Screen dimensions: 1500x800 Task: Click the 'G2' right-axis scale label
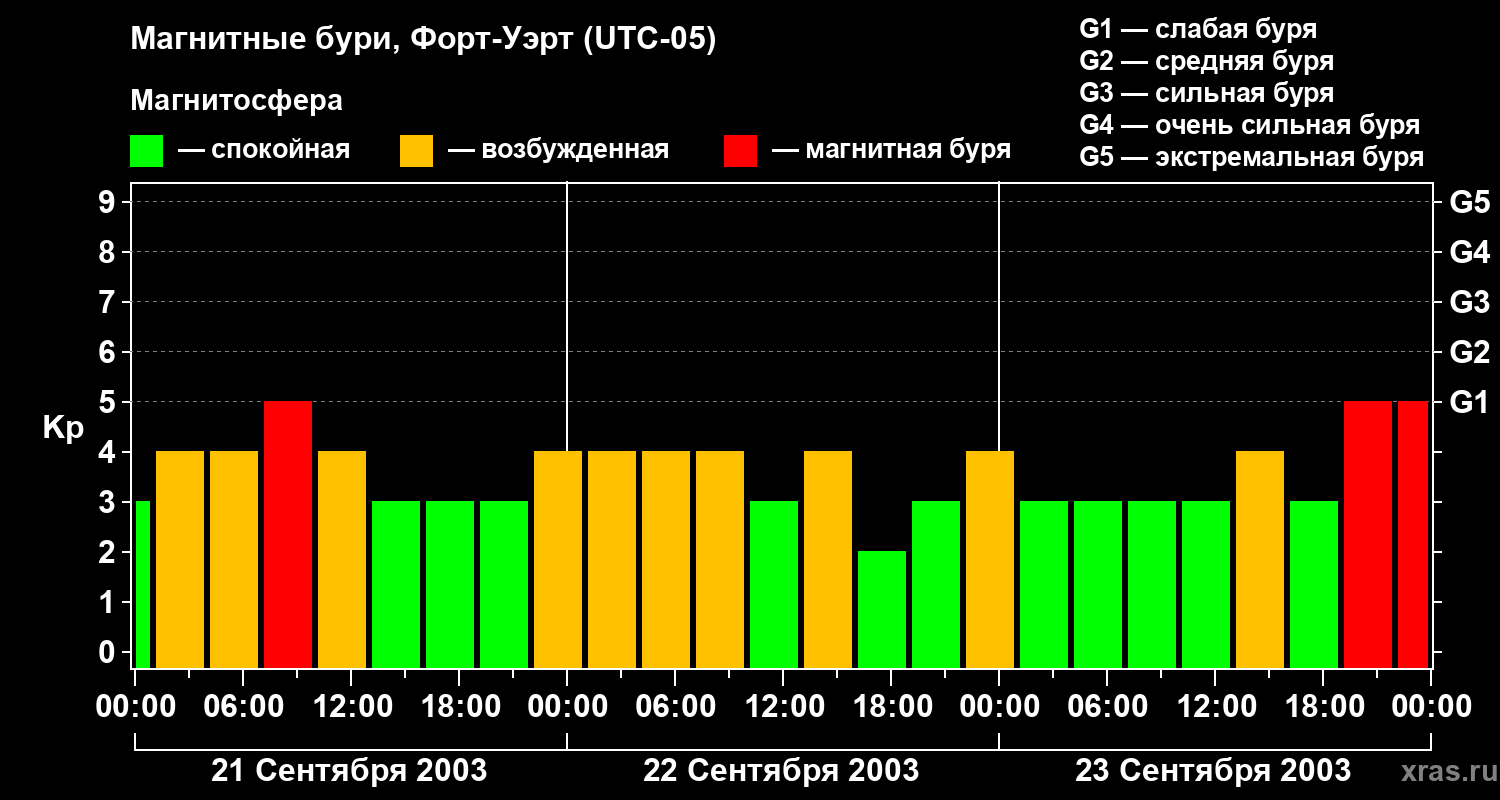(x=1470, y=353)
